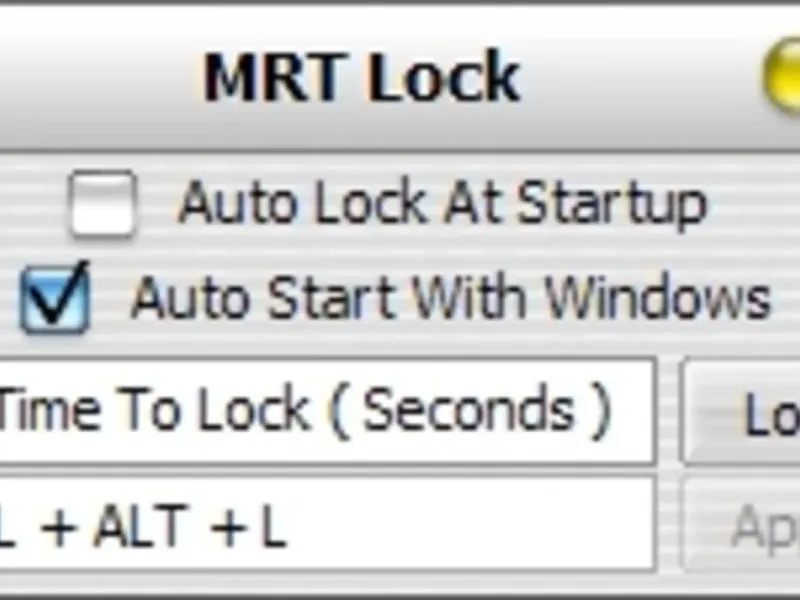Click the title bar between title and yellow button
Screen dimensions: 800x600
point(640,78)
